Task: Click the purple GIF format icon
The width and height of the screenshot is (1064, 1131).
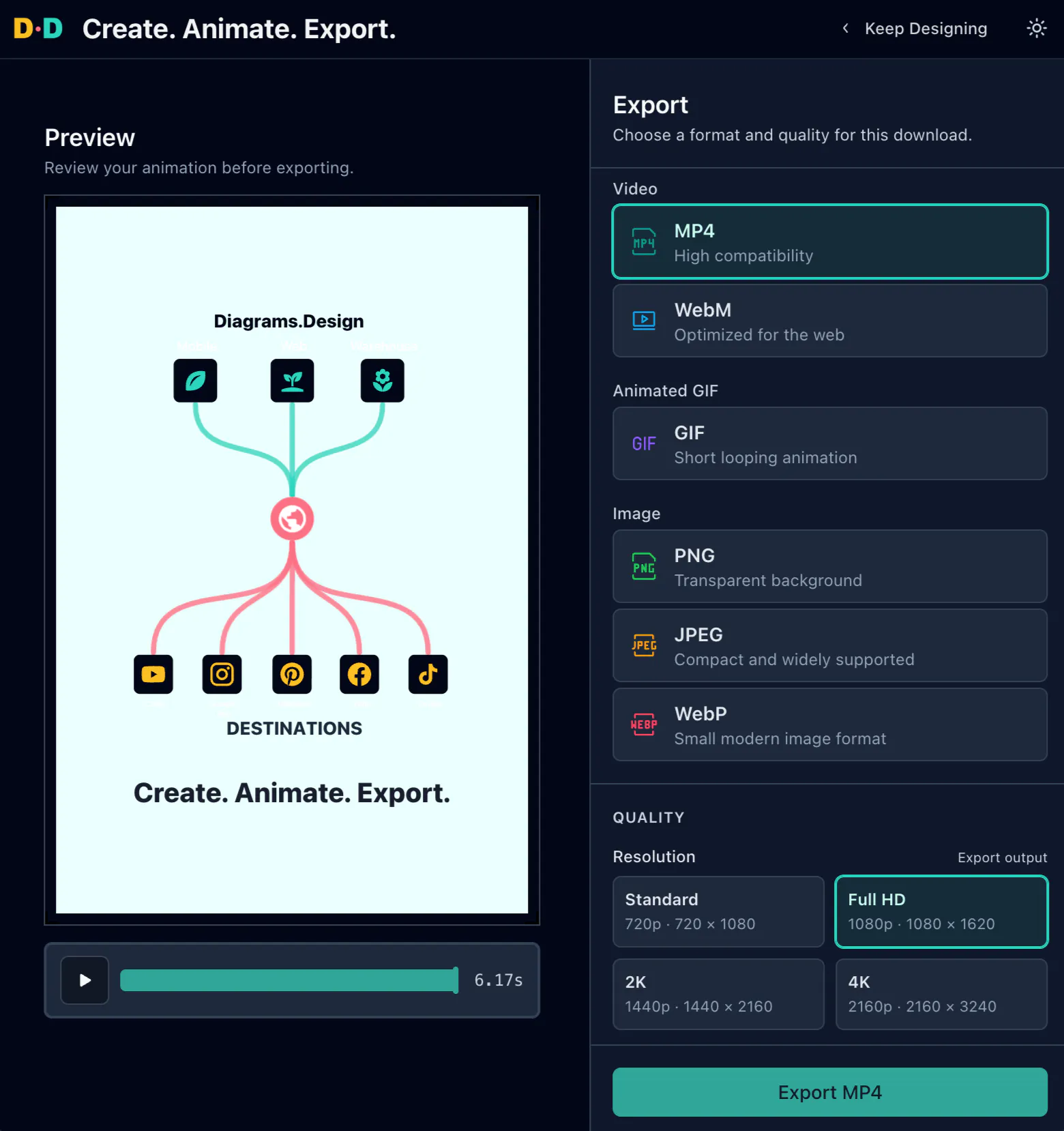Action: click(x=643, y=443)
